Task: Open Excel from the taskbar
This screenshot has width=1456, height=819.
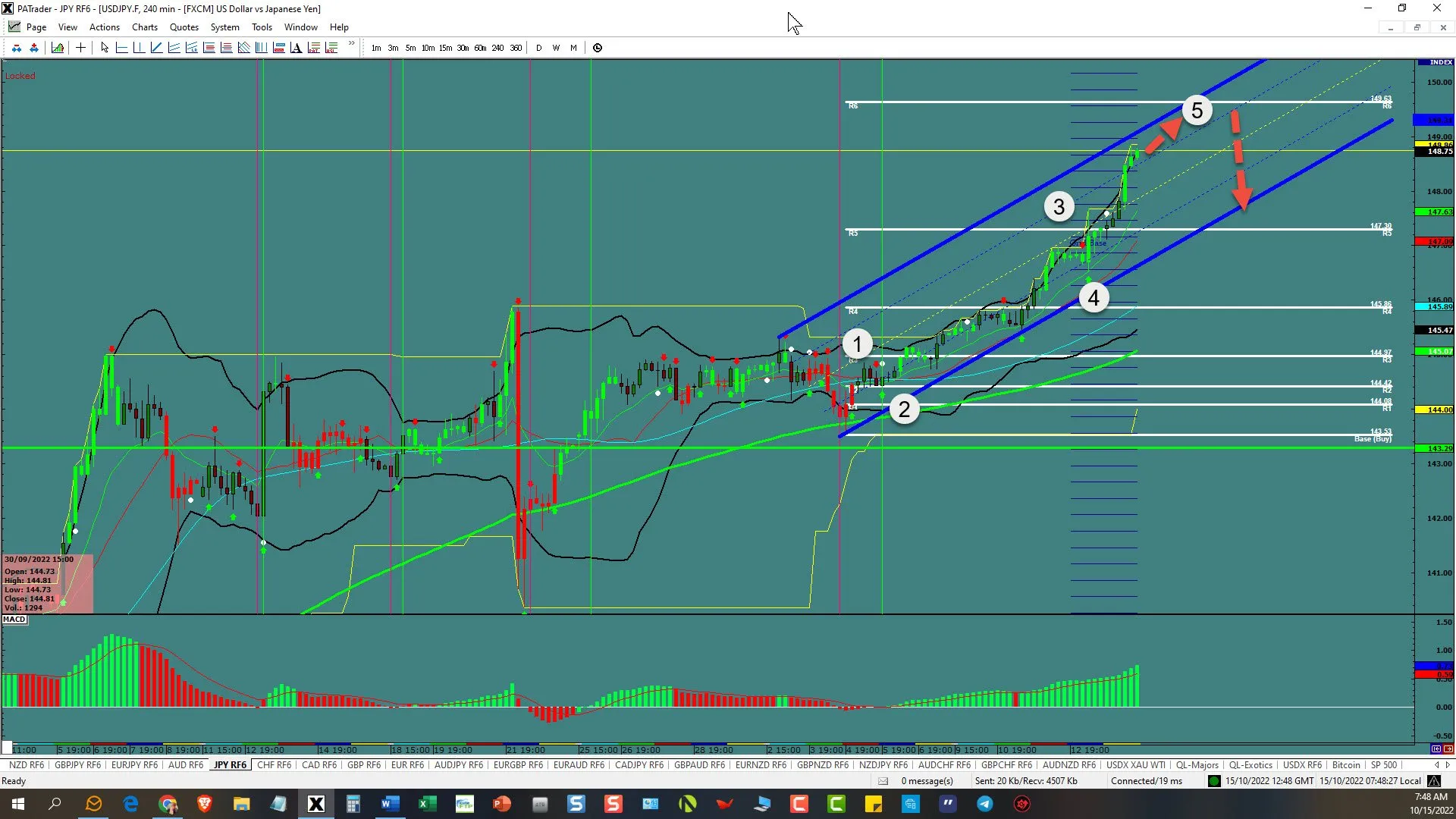Action: [427, 804]
